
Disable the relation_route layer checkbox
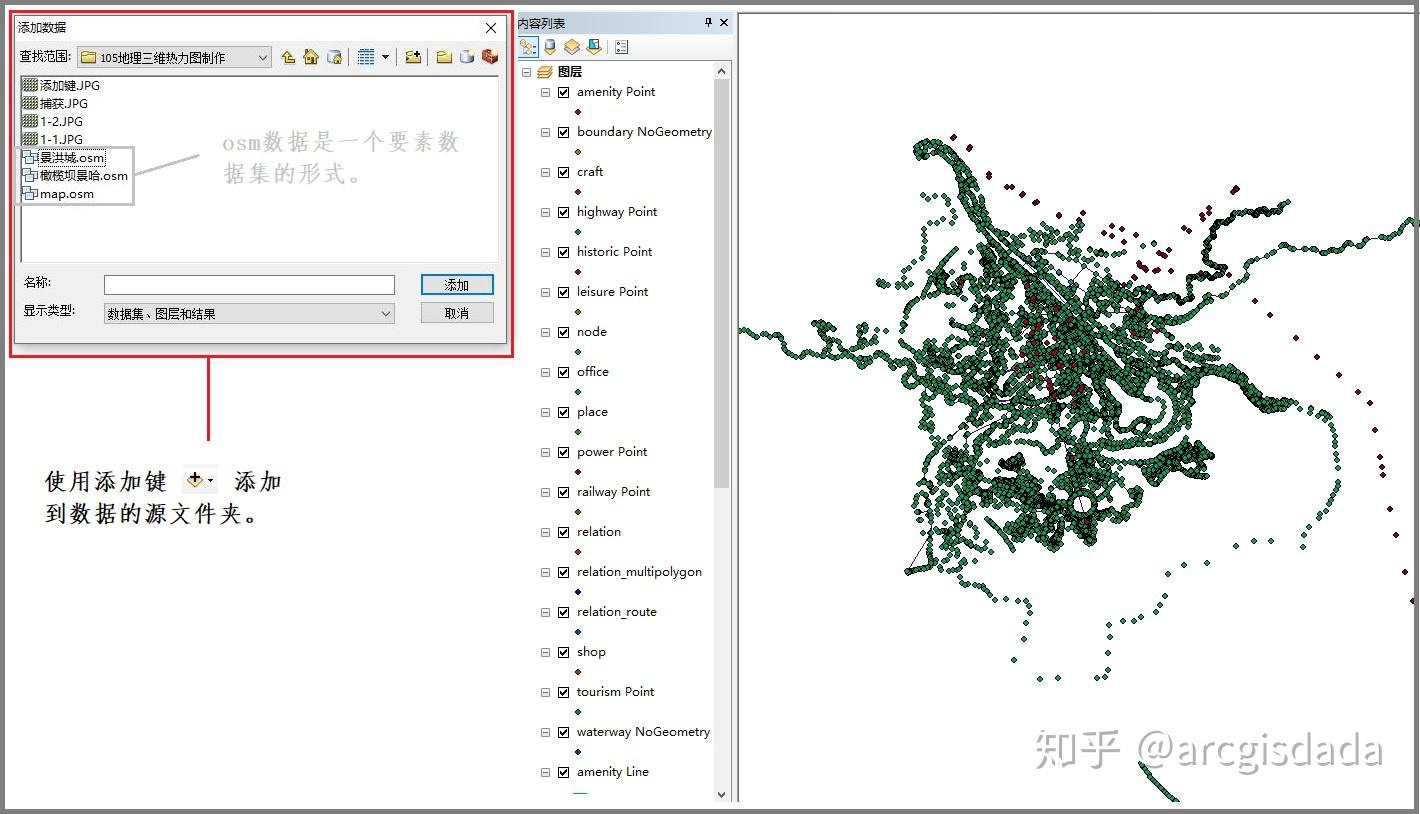564,612
